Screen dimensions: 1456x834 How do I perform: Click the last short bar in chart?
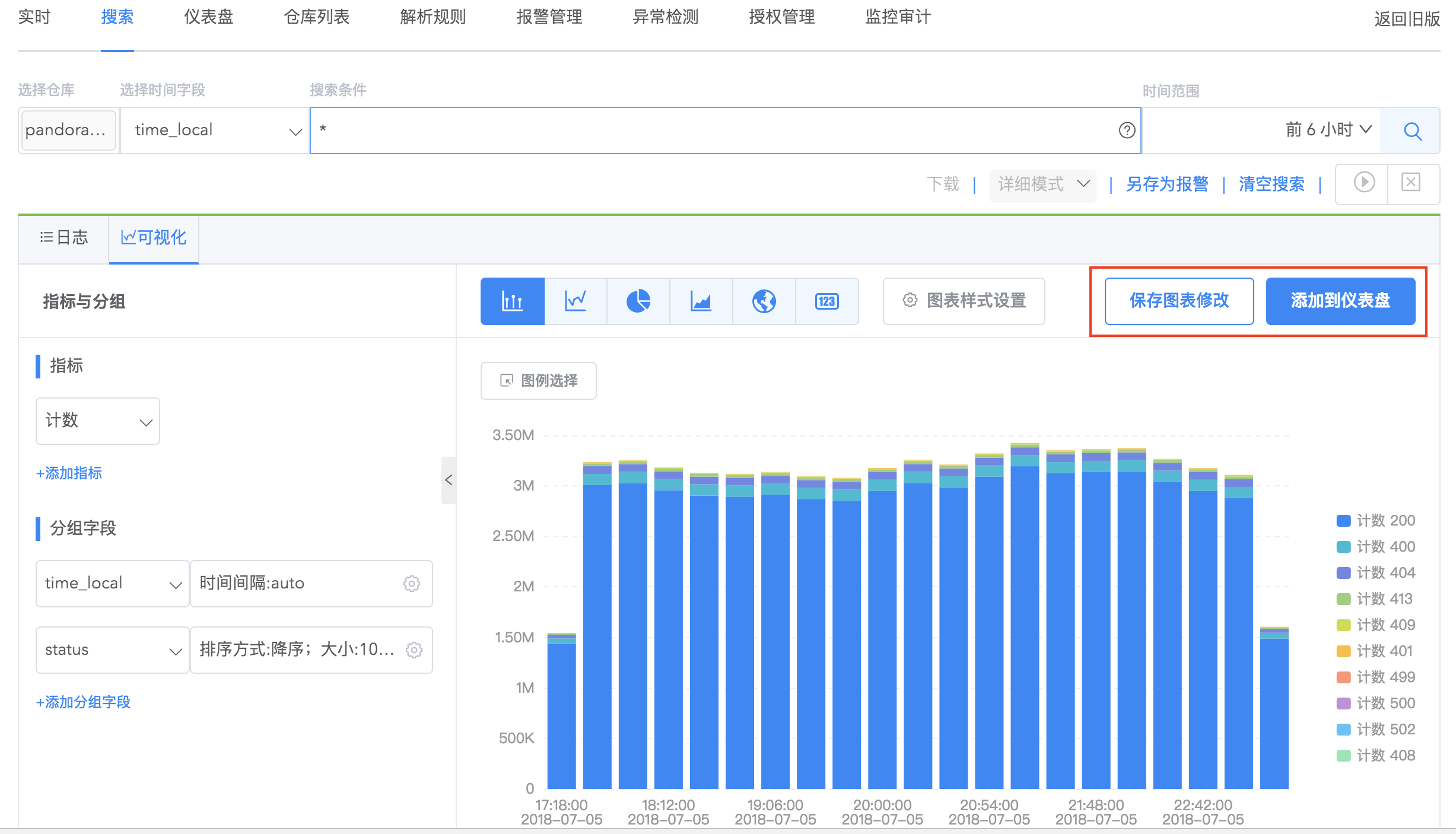1274,708
